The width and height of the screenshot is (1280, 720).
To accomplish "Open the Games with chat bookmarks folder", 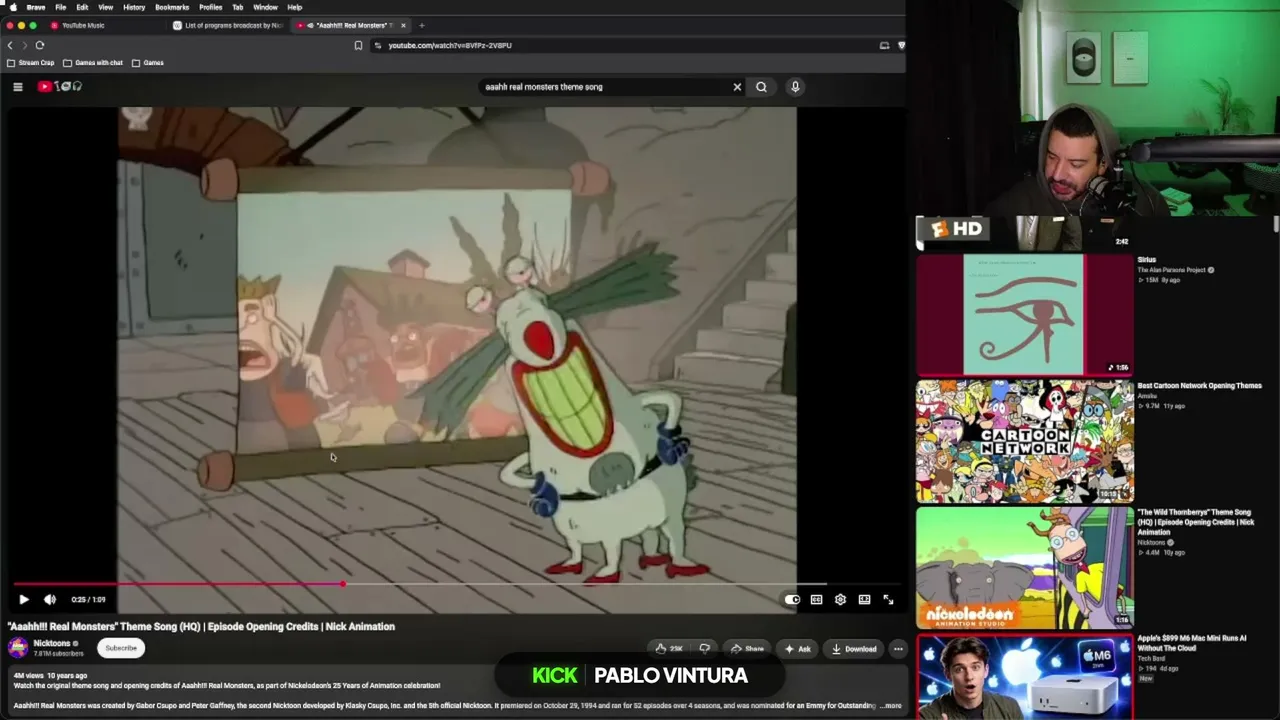I will (93, 63).
